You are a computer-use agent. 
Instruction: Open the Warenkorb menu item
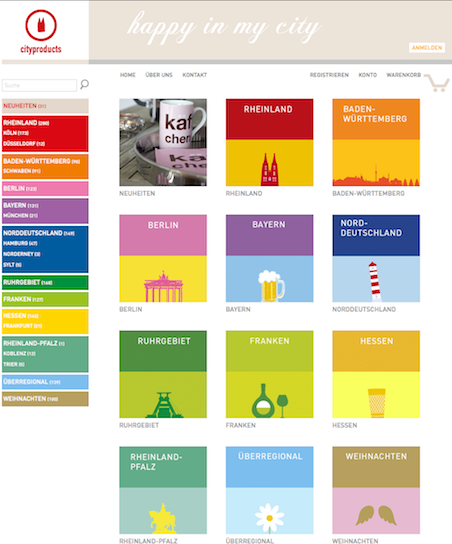coord(404,75)
